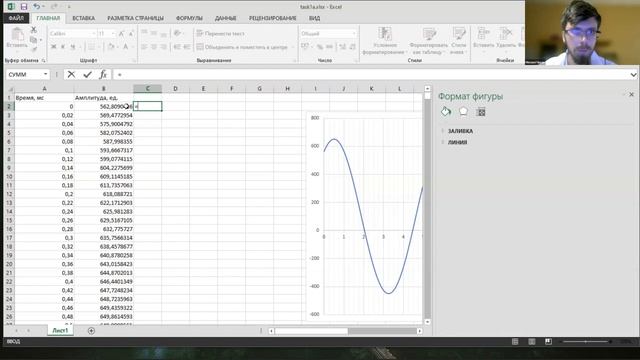Toggle middle vertical alignment
This screenshot has width=640, height=360.
pyautogui.click(x=154, y=33)
